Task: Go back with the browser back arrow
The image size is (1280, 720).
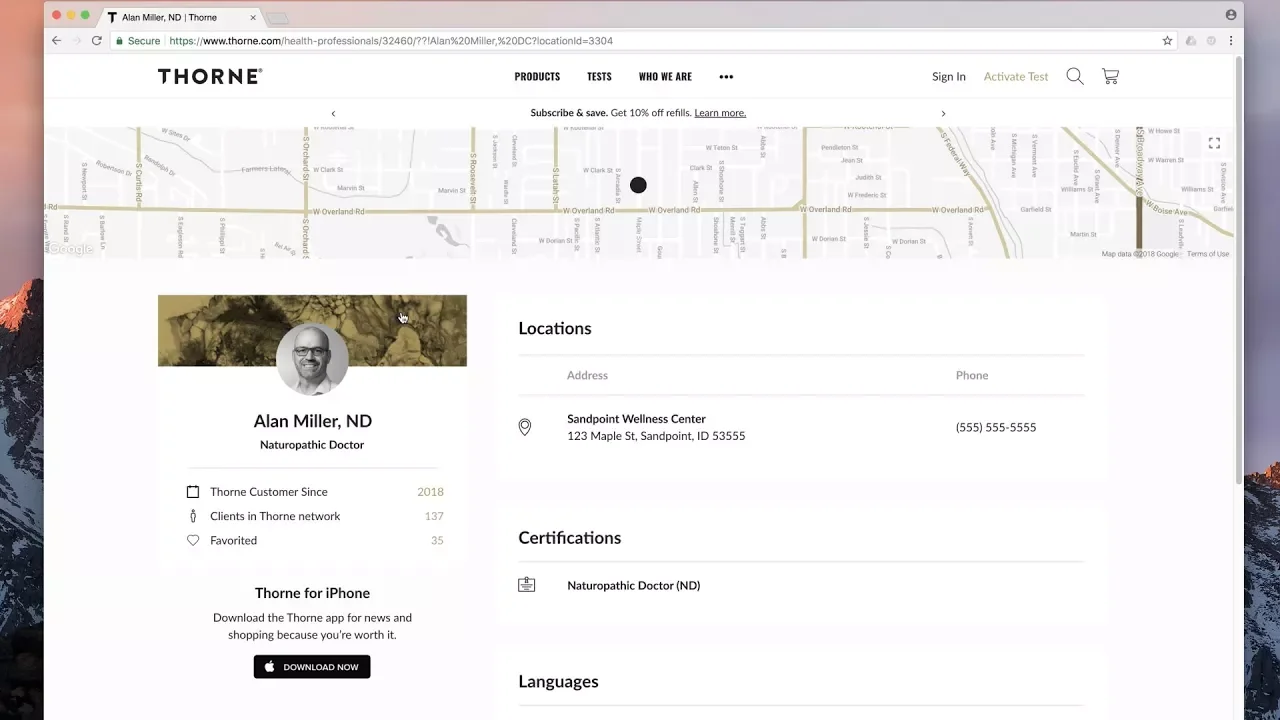Action: (x=56, y=41)
